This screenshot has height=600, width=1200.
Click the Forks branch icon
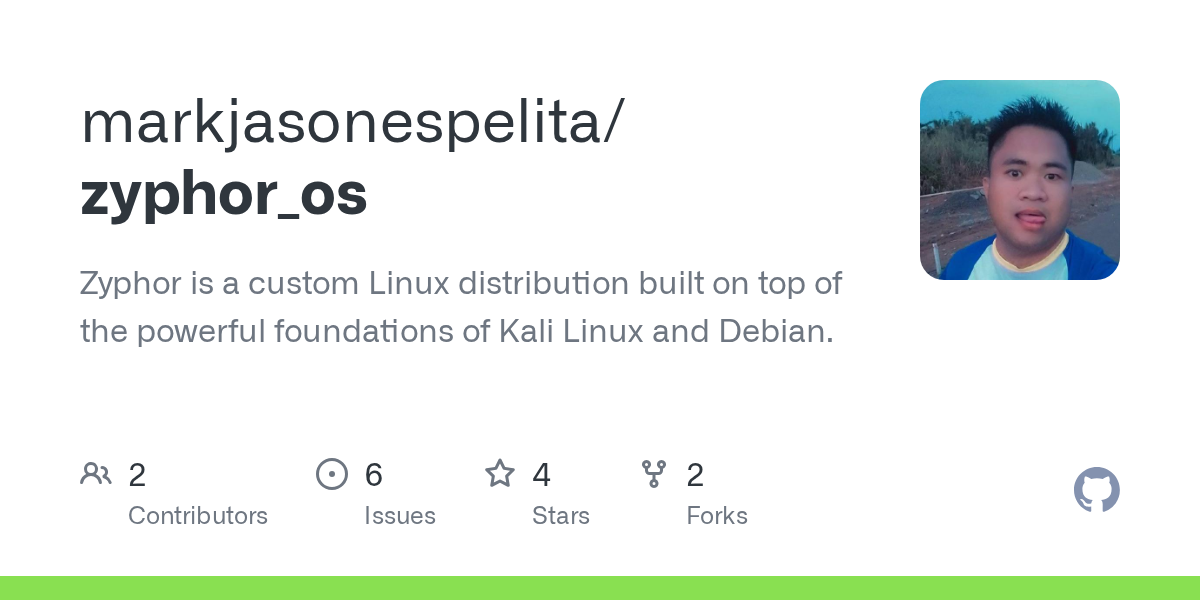pyautogui.click(x=654, y=474)
